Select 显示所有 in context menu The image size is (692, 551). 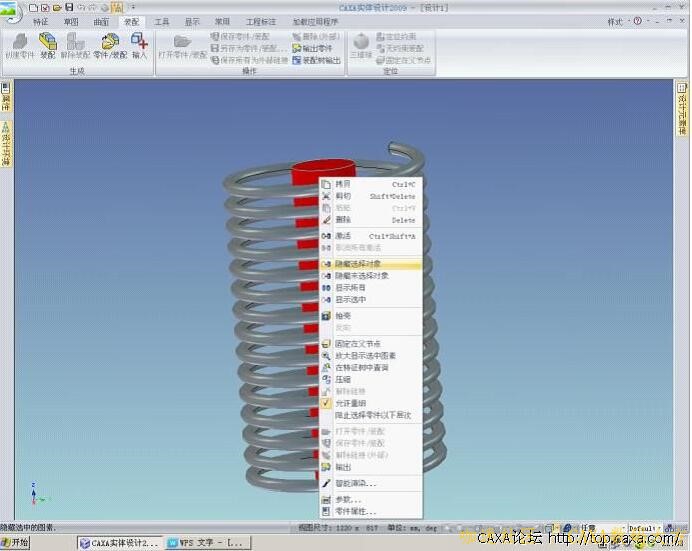350,288
